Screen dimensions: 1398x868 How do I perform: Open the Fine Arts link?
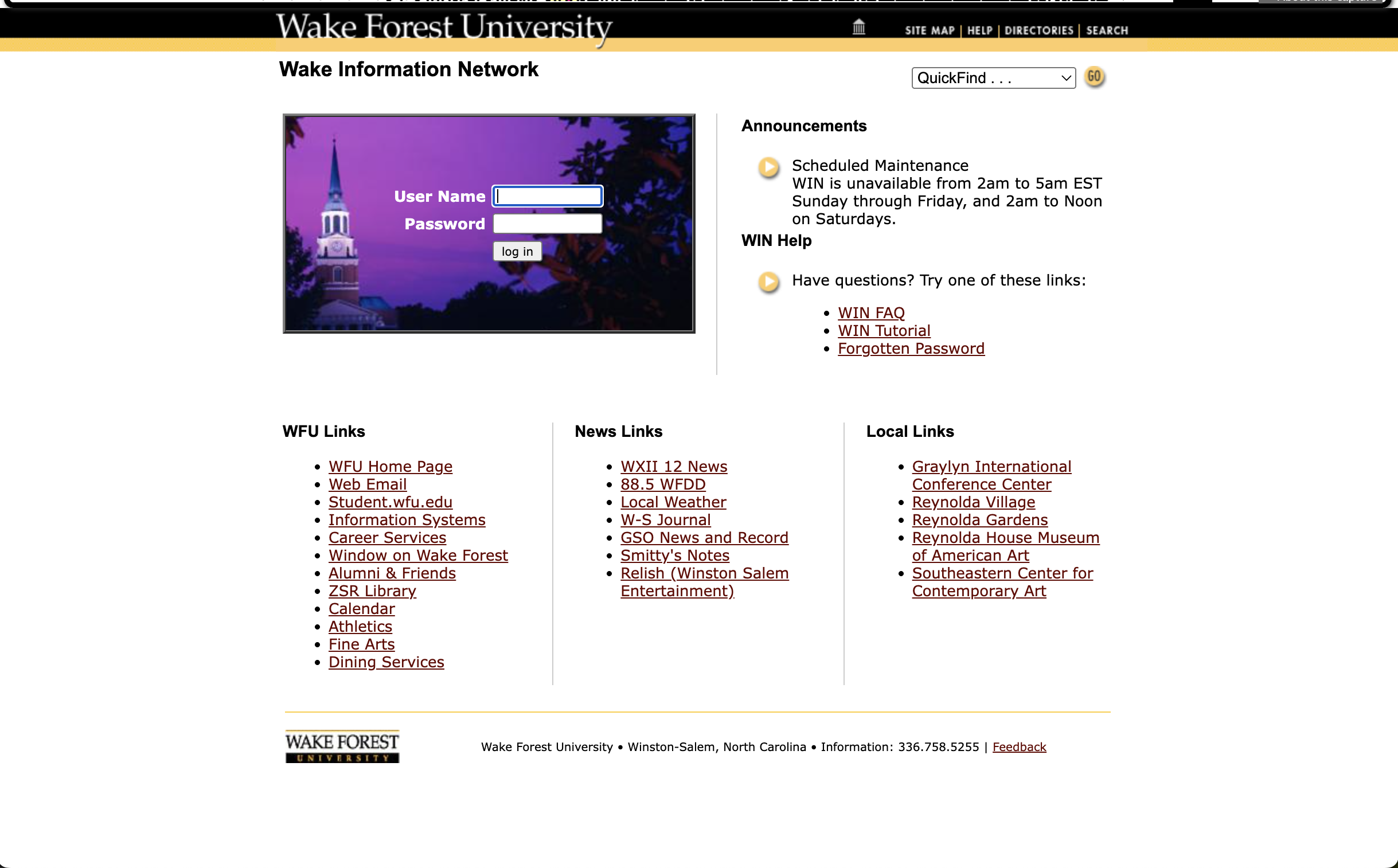tap(361, 644)
